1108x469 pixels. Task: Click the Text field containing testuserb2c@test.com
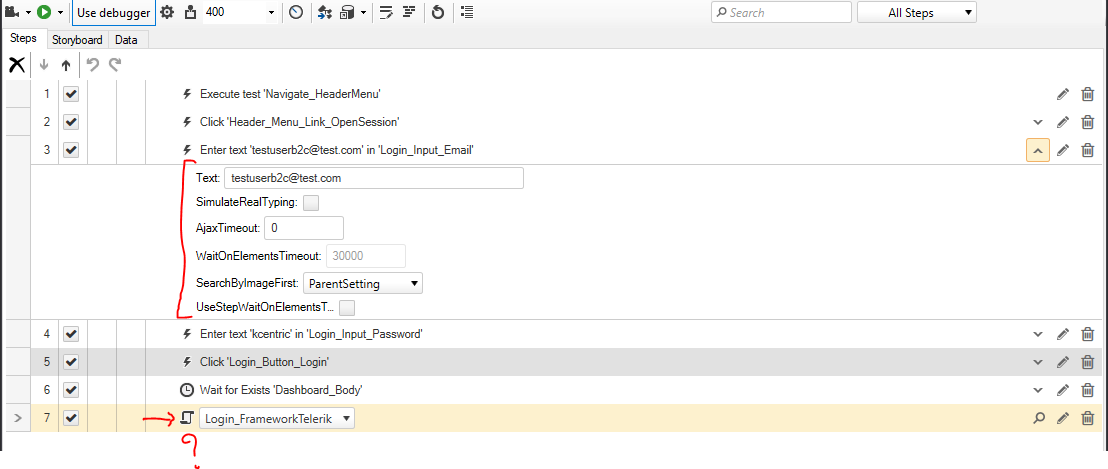(373, 178)
